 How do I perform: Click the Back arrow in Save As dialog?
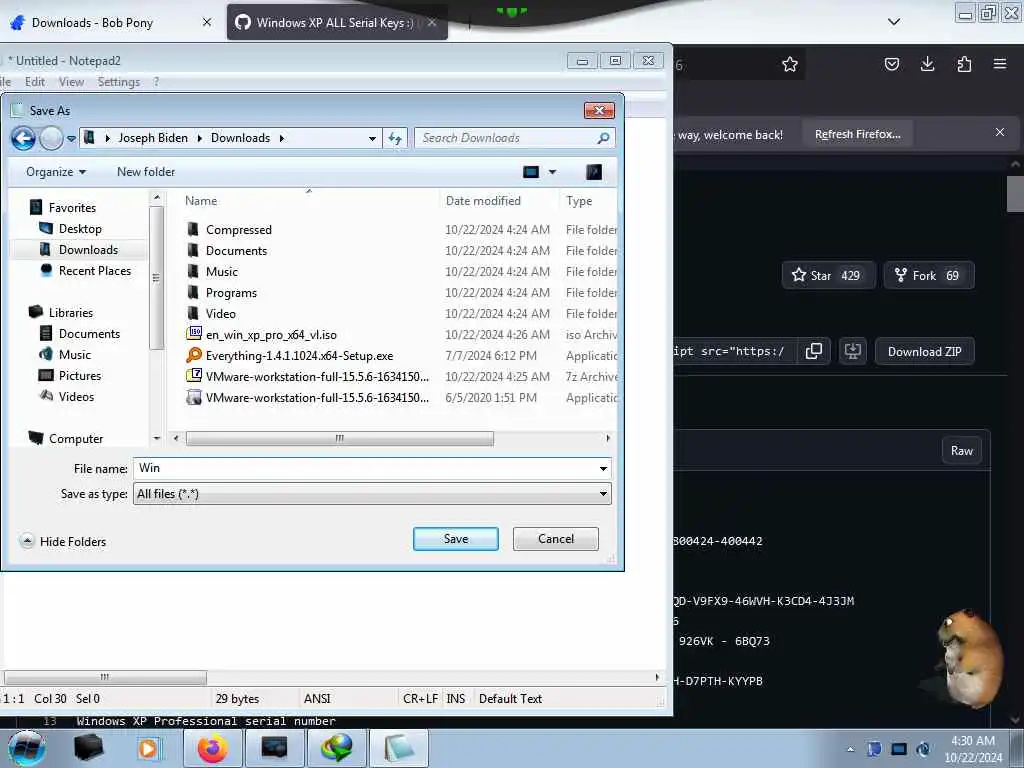[x=24, y=138]
